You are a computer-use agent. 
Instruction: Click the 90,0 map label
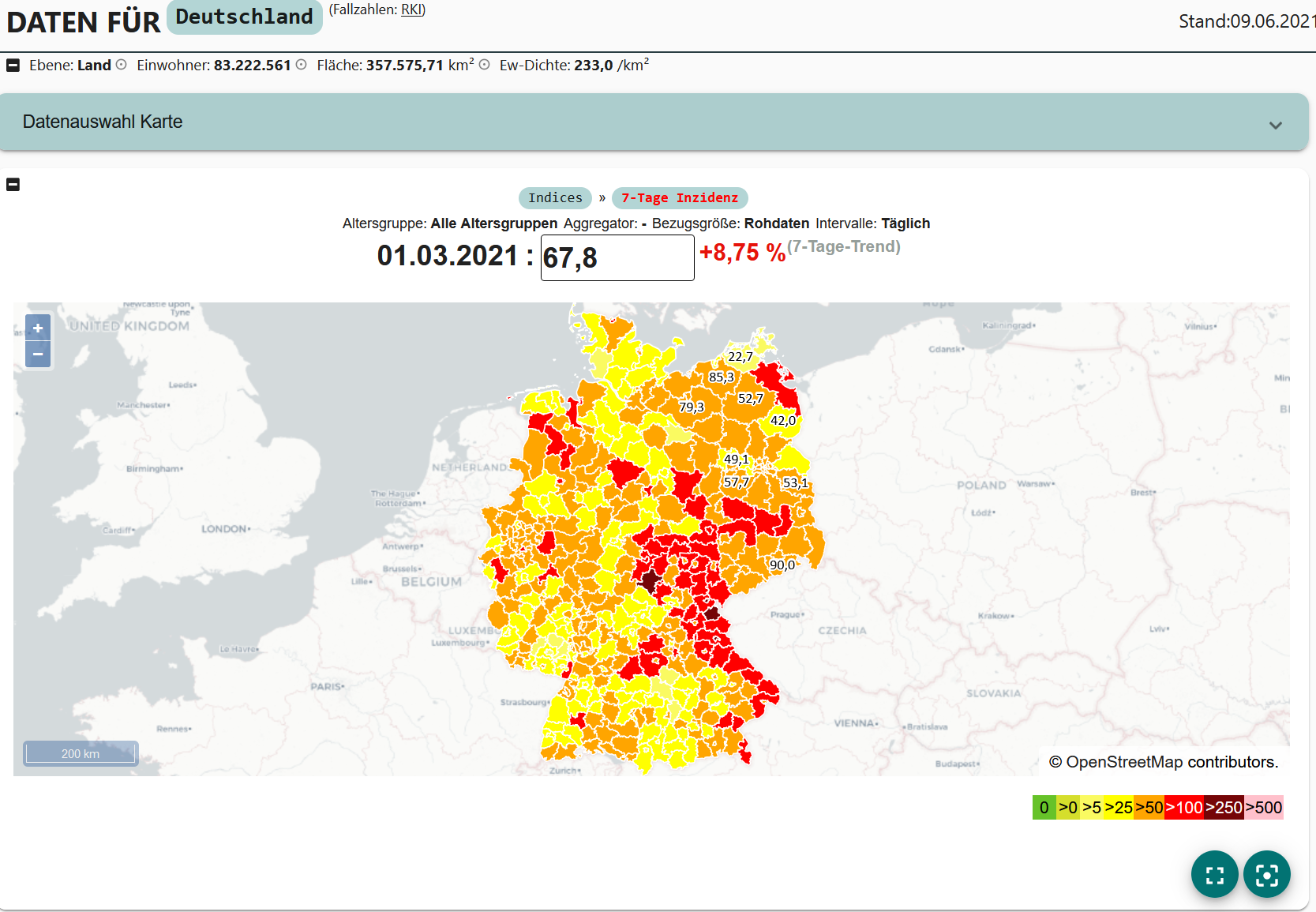782,565
